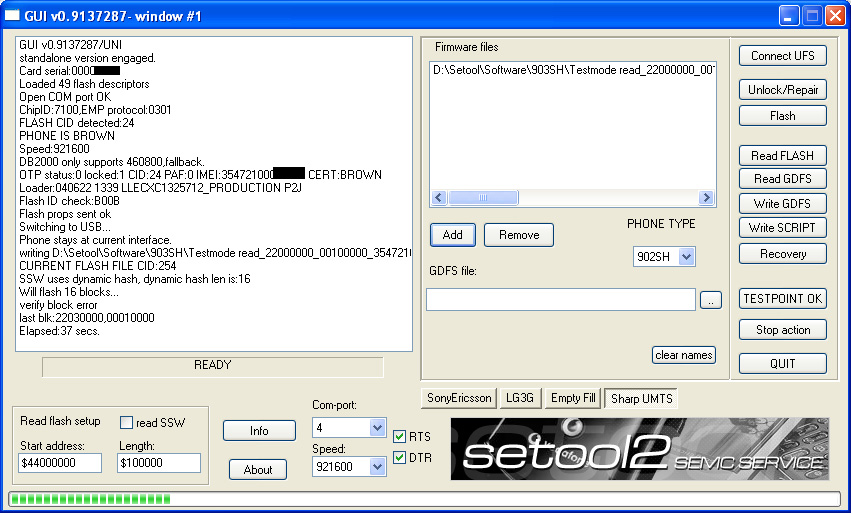Click the Read FLASH button

[782, 156]
